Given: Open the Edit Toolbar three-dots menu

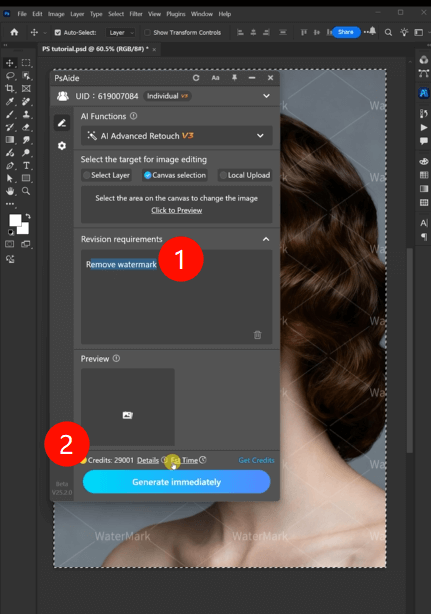Looking at the screenshot, I should pos(10,204).
